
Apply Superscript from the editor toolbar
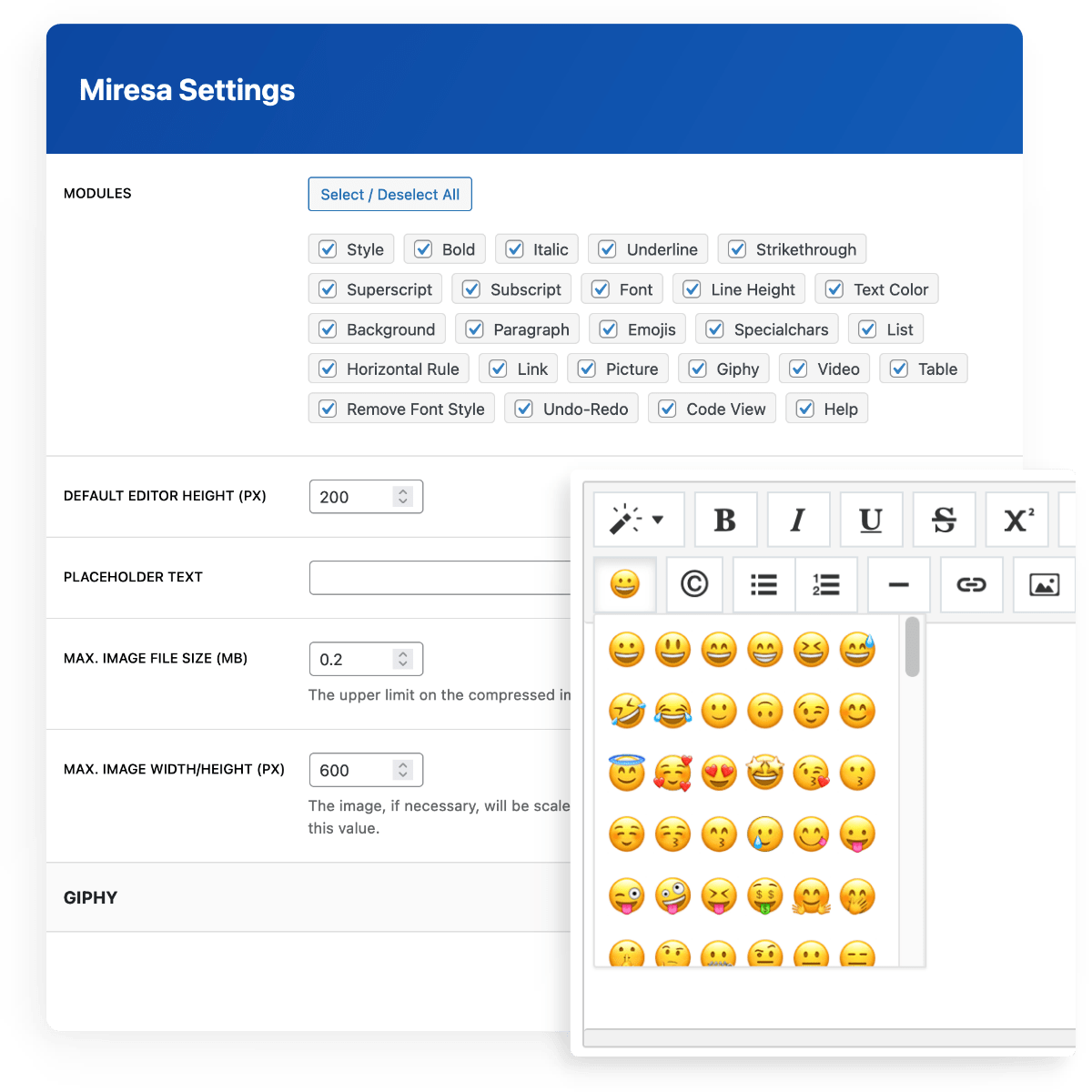pos(1017,520)
